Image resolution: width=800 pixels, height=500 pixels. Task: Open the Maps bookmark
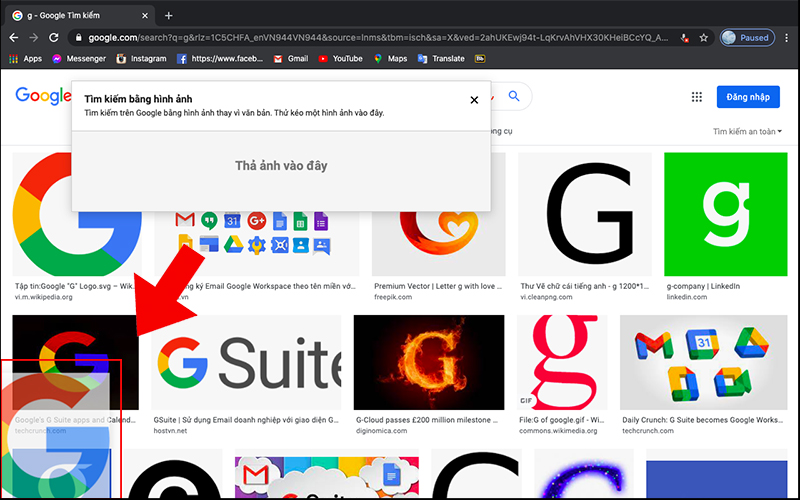[390, 59]
